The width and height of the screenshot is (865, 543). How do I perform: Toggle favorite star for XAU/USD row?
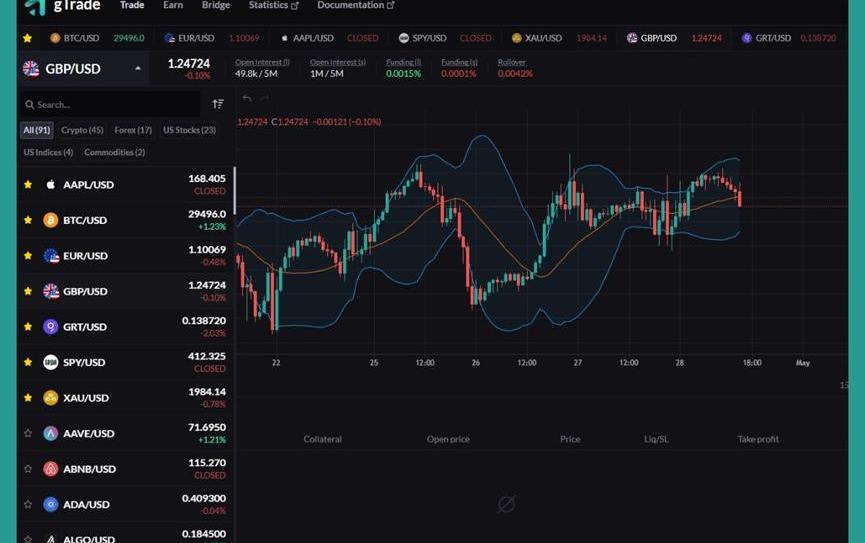[28, 398]
